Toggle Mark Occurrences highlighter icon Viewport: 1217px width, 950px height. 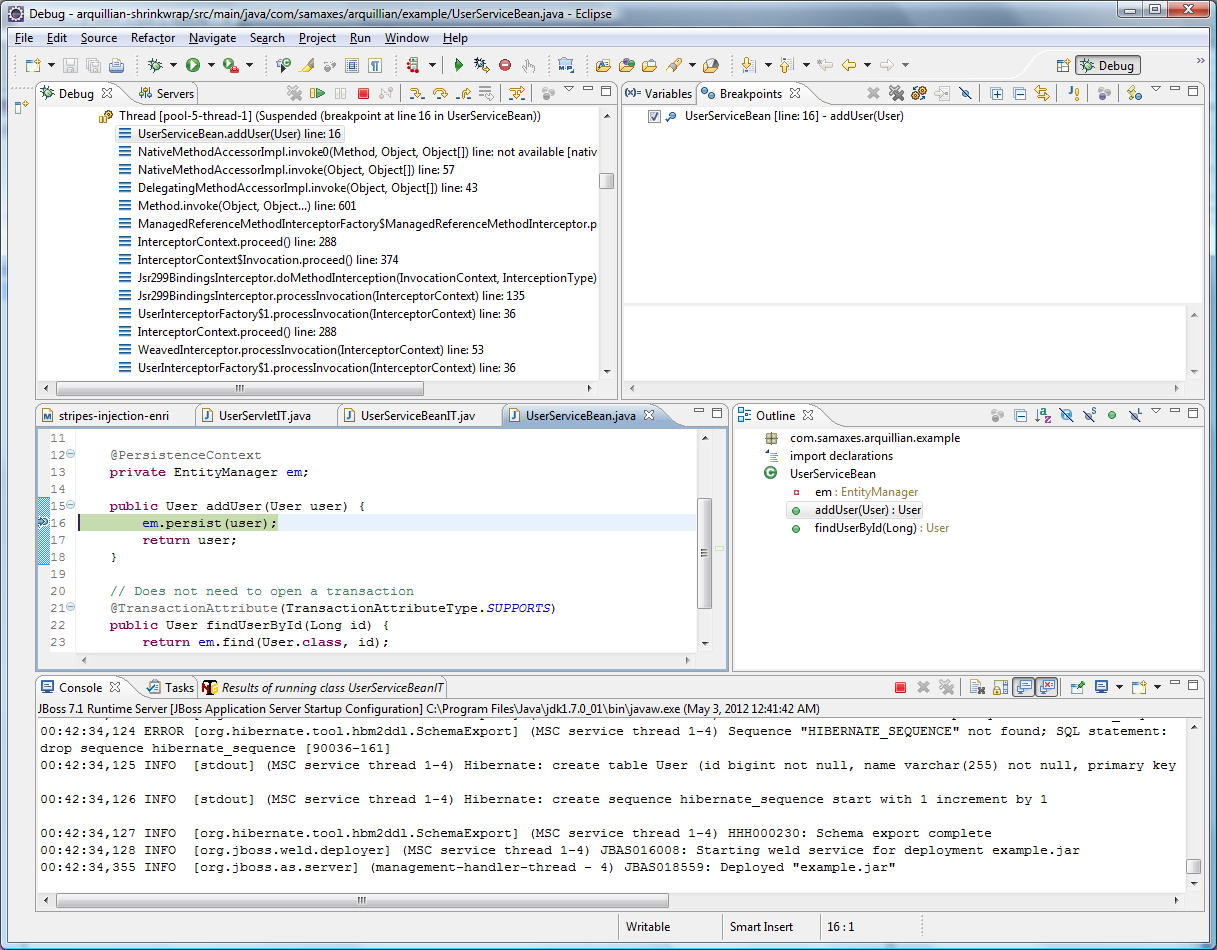point(306,65)
